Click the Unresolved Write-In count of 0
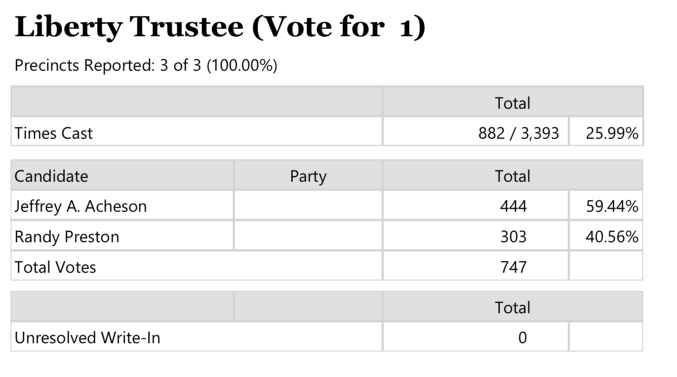 (x=522, y=338)
